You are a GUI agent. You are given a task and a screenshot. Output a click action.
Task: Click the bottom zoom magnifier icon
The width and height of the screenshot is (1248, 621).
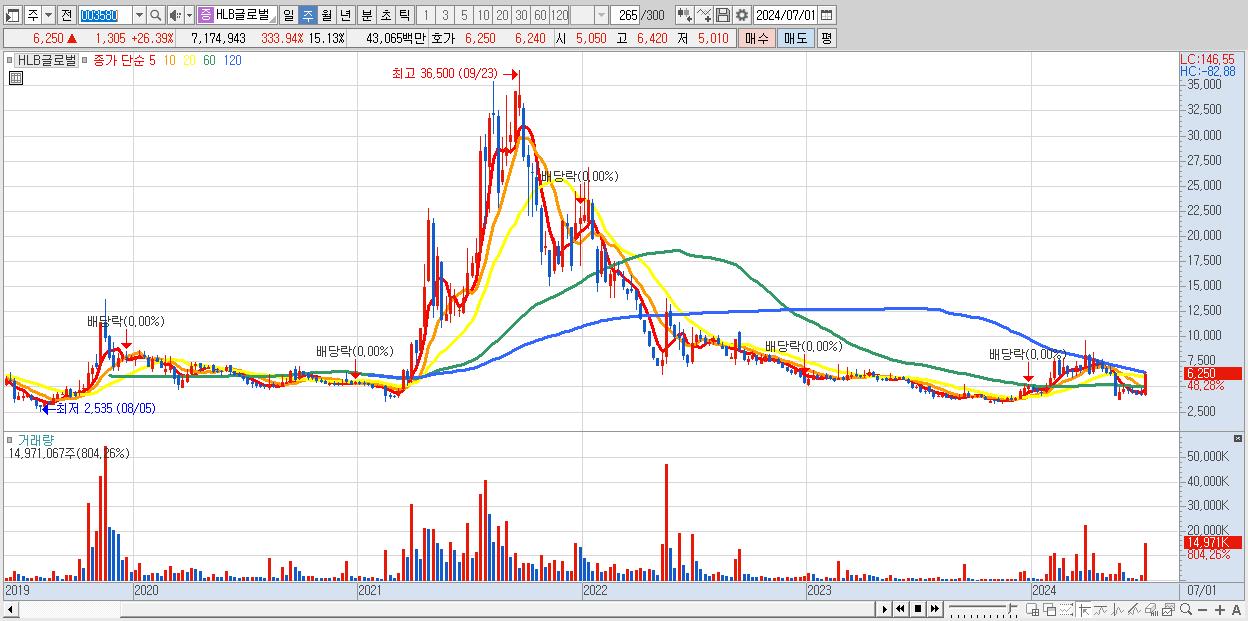click(x=1186, y=610)
